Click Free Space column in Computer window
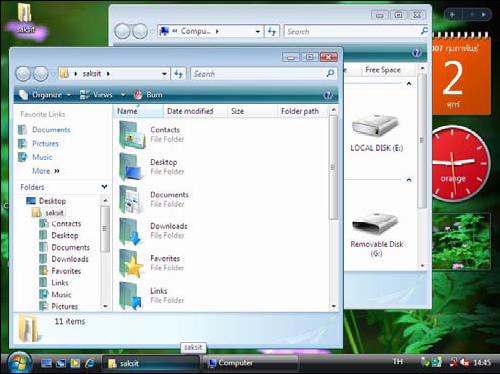This screenshot has width=500, height=374. pos(383,70)
